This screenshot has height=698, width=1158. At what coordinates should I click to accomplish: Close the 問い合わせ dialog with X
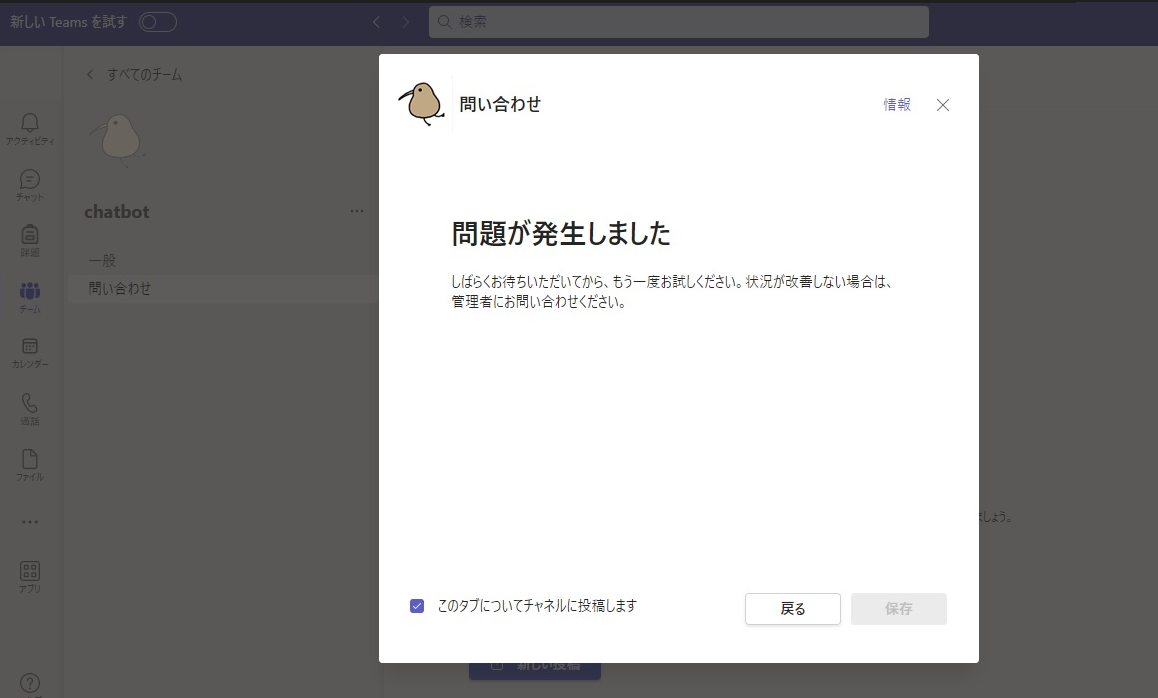[x=943, y=105]
